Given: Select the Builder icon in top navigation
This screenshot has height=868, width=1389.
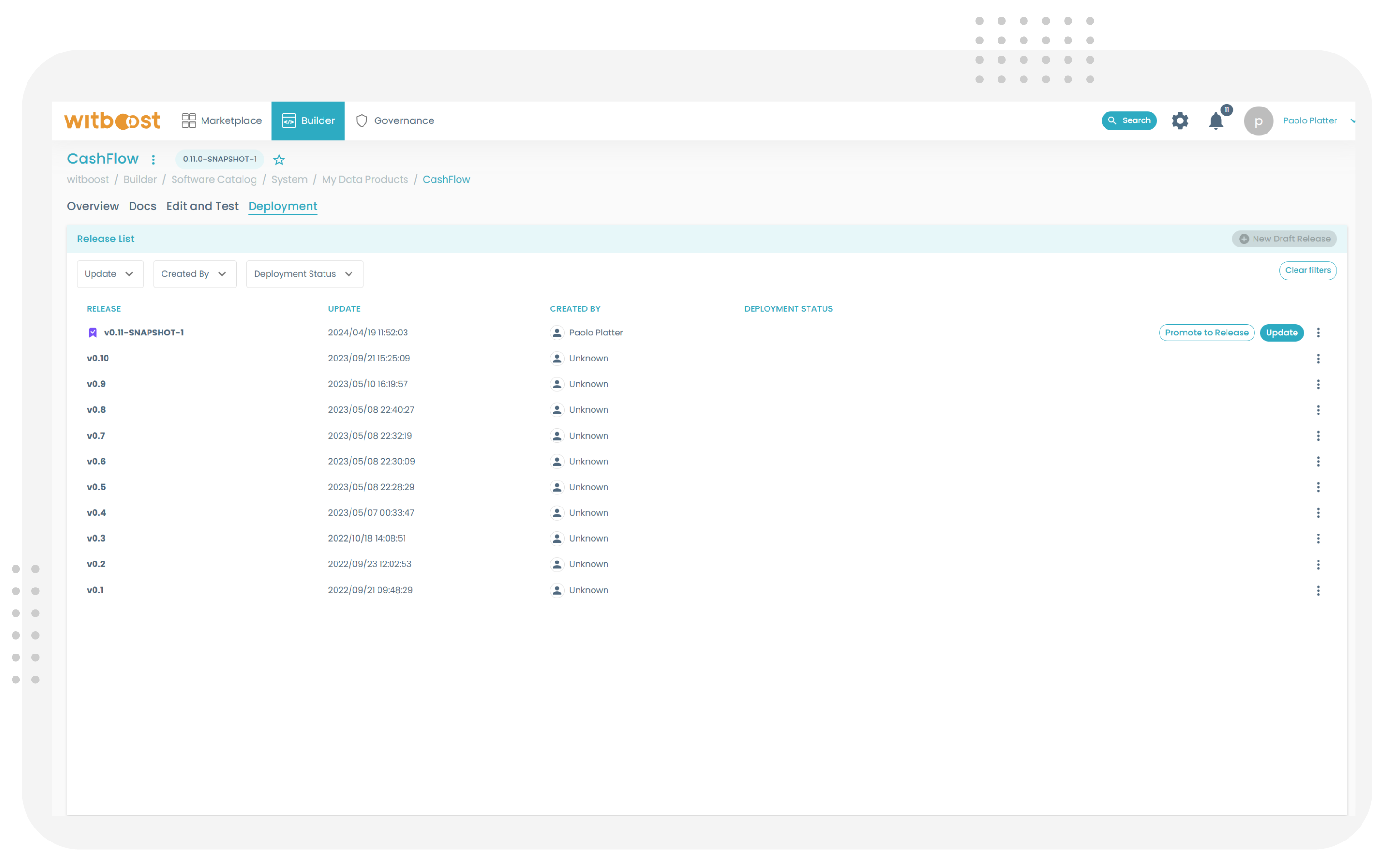Looking at the screenshot, I should click(x=289, y=120).
